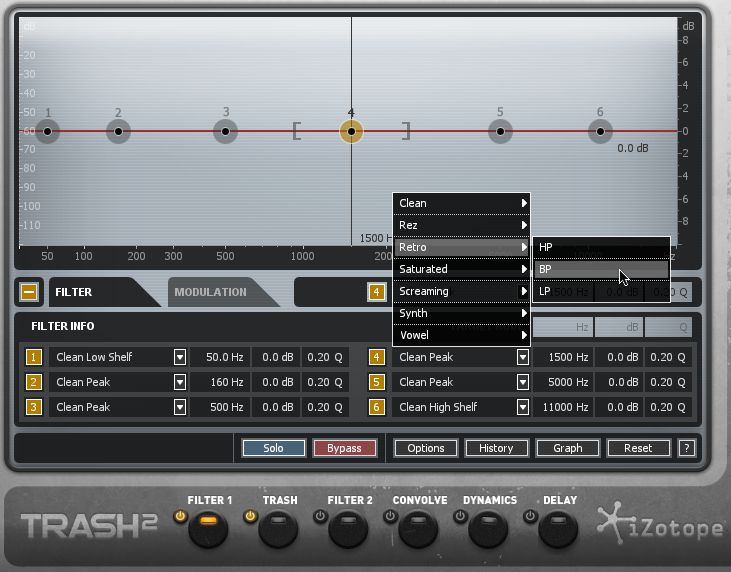Open the help question mark button
This screenshot has height=572, width=731.
pos(686,448)
